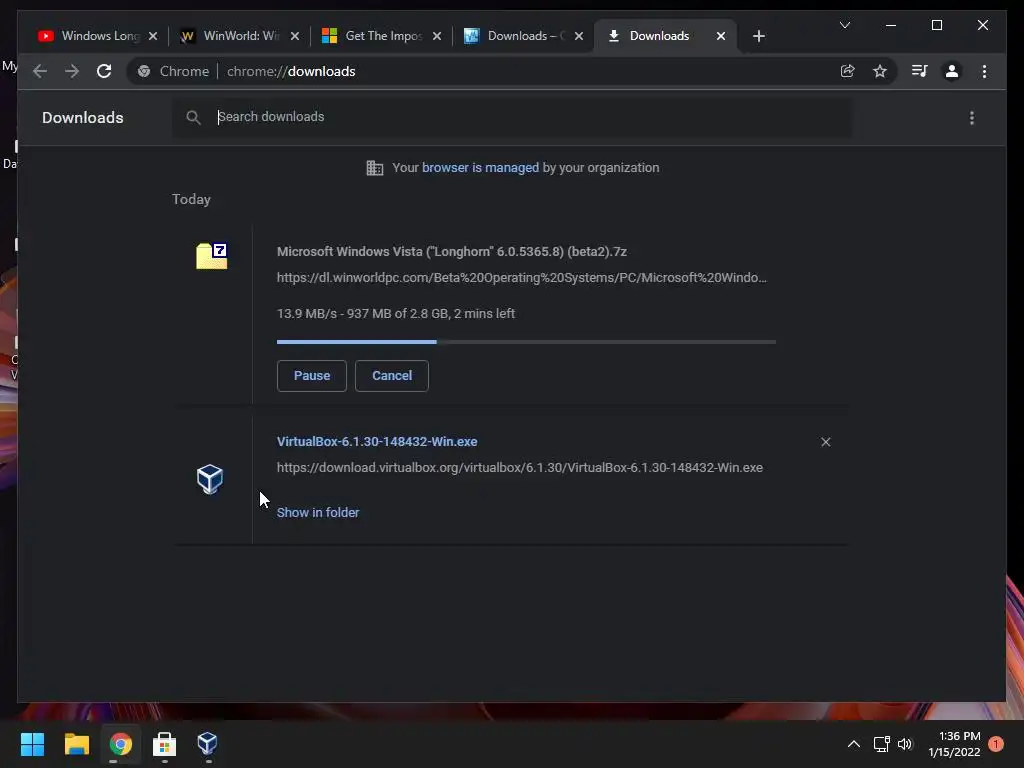Open a new tab with plus button
The image size is (1024, 768).
[758, 36]
